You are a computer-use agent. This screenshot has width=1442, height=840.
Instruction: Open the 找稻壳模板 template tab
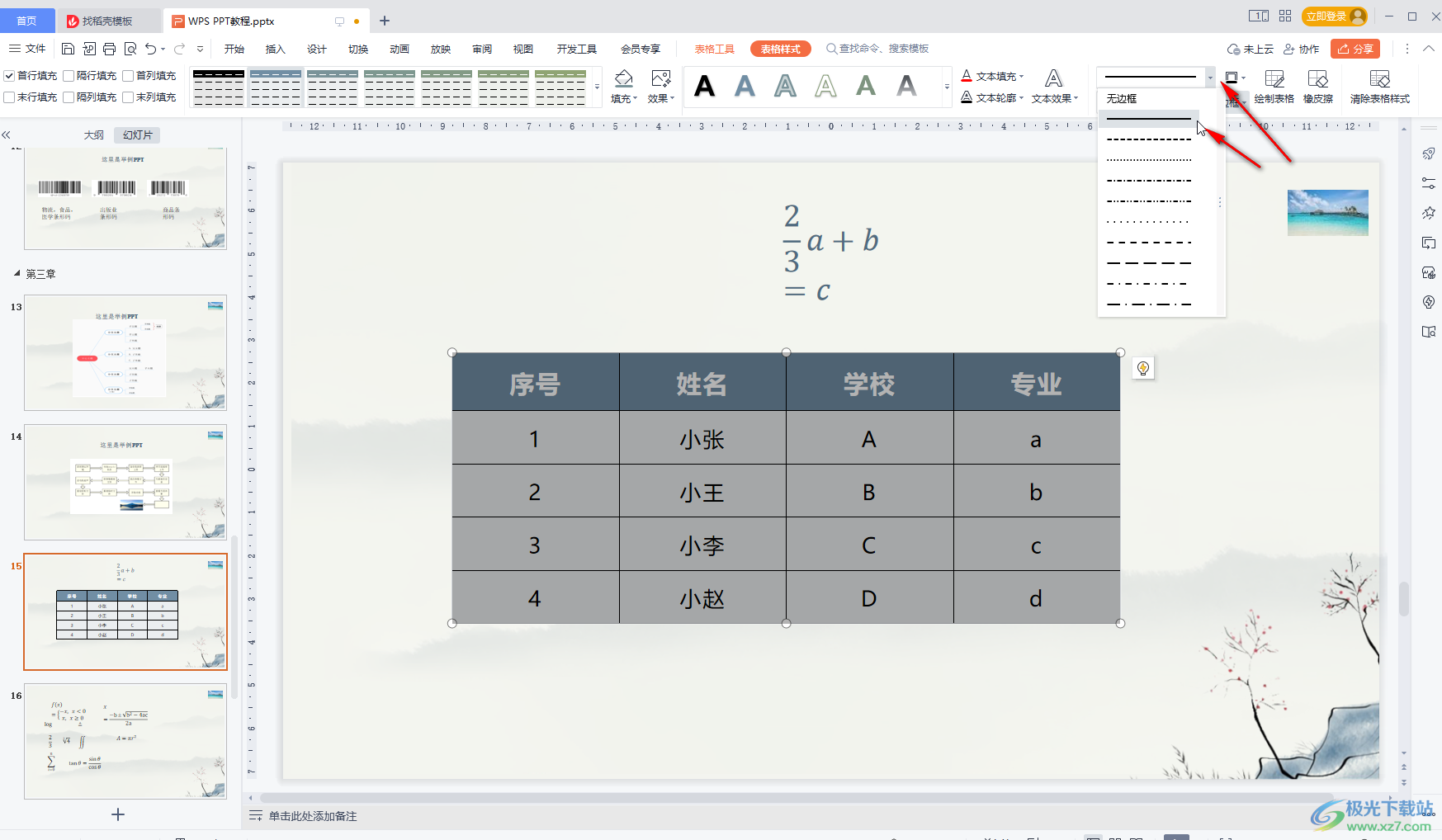click(x=107, y=21)
